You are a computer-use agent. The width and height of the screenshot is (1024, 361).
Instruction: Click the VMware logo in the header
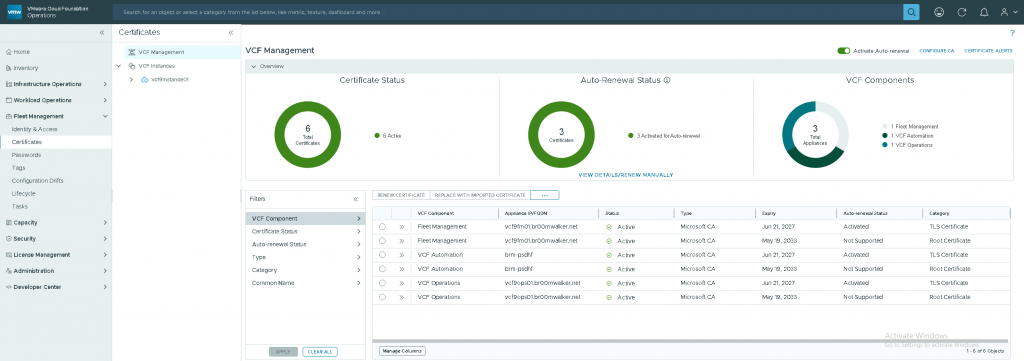pos(14,12)
